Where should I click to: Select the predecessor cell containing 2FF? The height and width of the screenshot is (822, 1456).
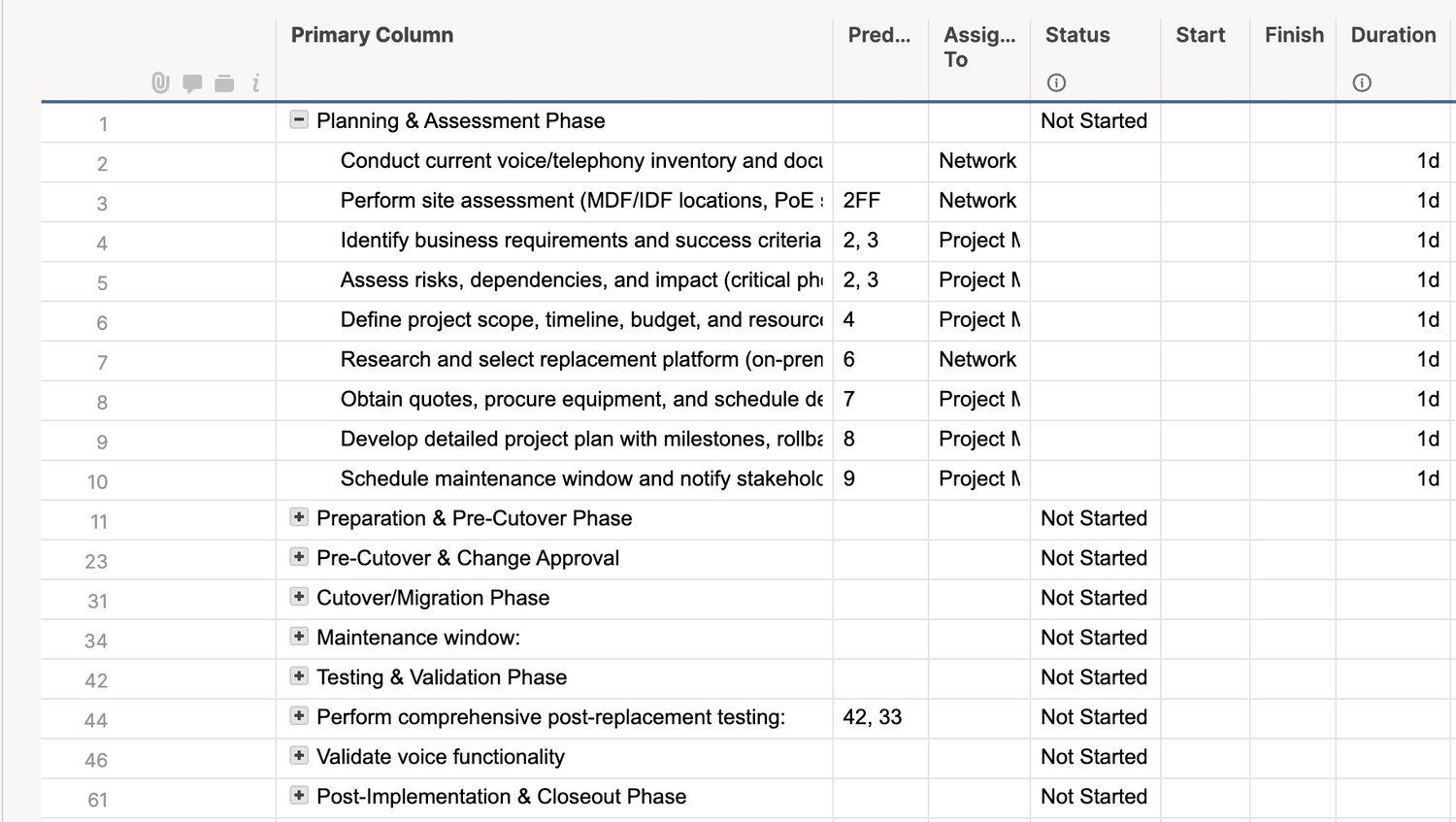pos(879,201)
